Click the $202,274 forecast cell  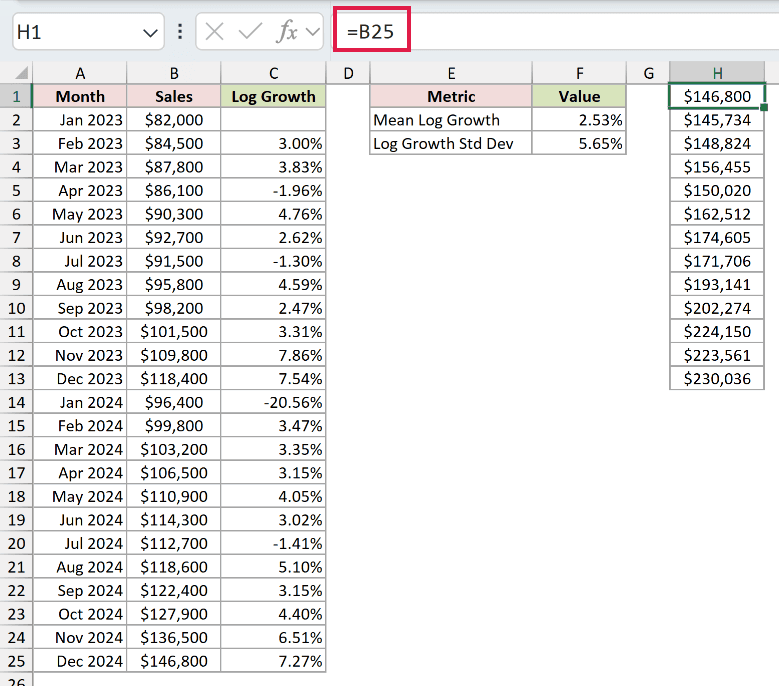pos(717,308)
